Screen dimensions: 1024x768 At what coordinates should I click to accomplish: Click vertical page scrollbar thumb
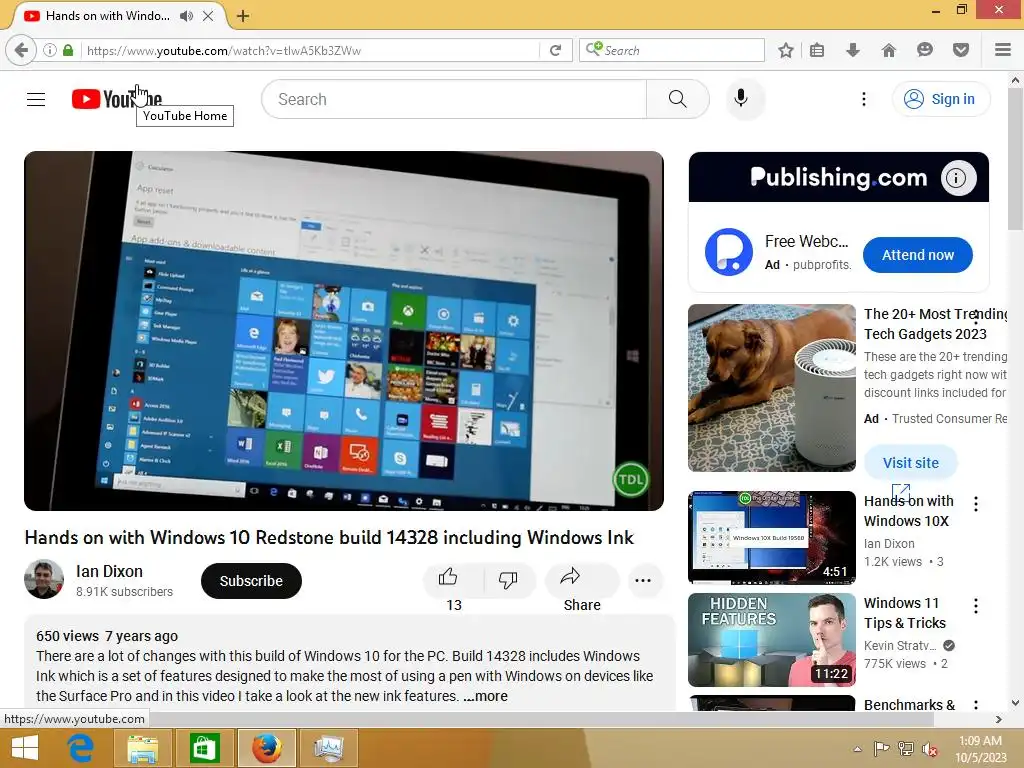(1015, 159)
